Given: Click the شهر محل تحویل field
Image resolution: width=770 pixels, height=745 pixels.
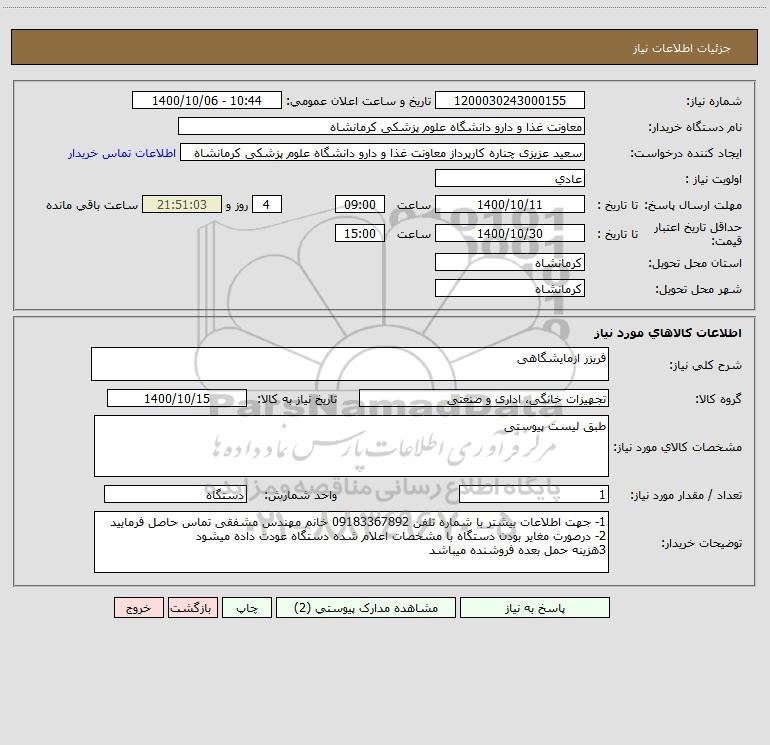Looking at the screenshot, I should [x=510, y=288].
